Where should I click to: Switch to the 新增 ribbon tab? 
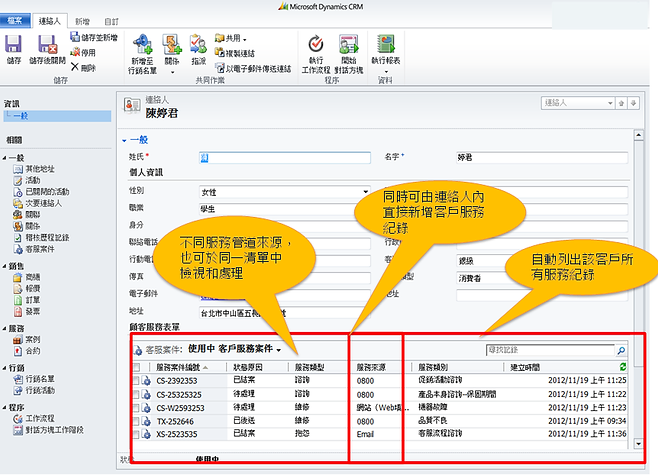(x=82, y=21)
